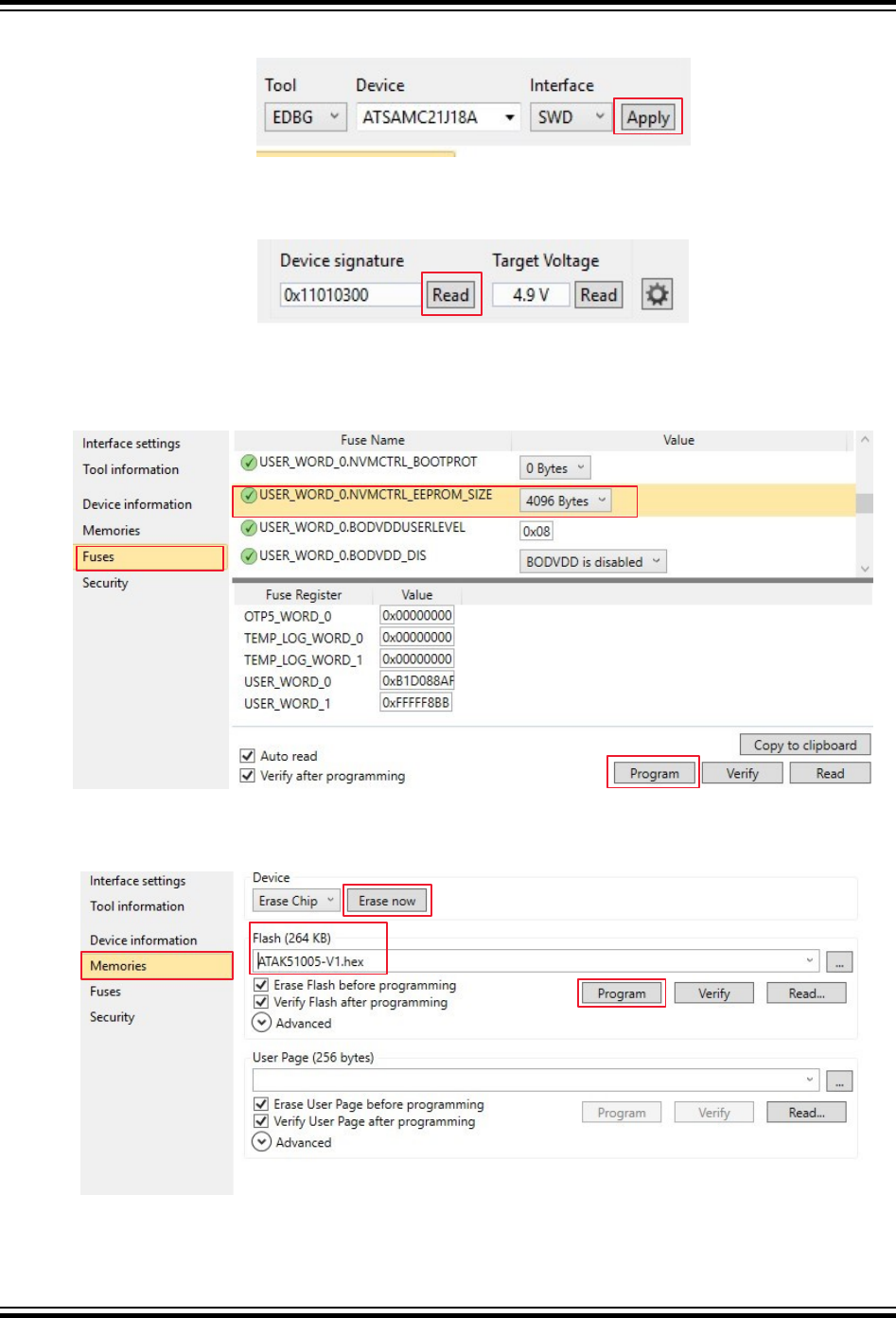Expand Advanced options under User Page section
Viewport: 896px width, 1318px height.
click(x=262, y=1142)
